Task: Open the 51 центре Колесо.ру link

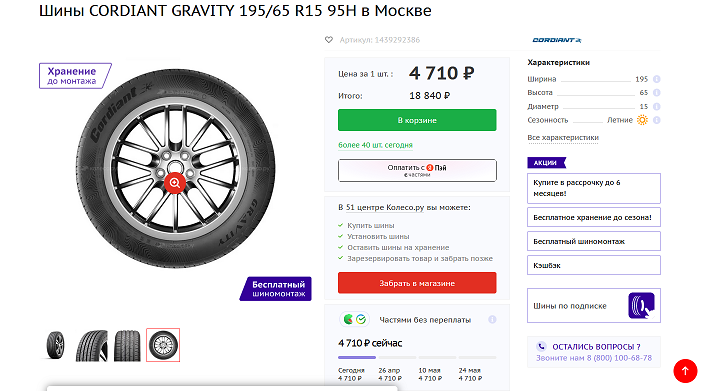Action: [385, 208]
